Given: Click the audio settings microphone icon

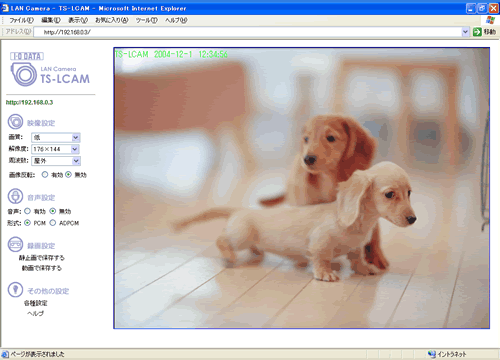Looking at the screenshot, I should [15, 196].
